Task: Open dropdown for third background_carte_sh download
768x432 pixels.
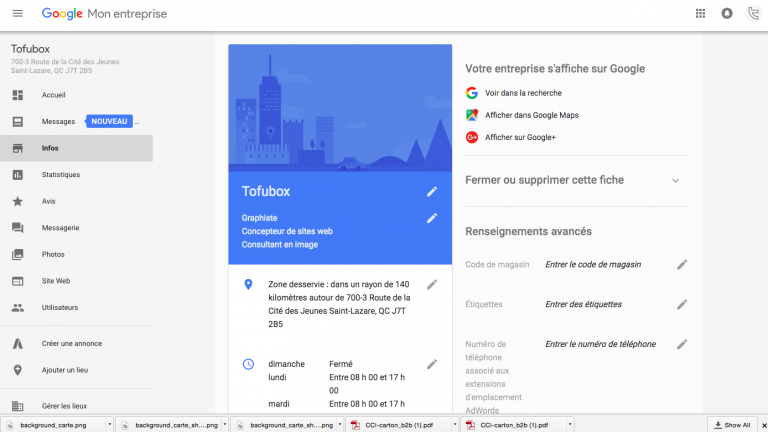Action: tap(340, 425)
